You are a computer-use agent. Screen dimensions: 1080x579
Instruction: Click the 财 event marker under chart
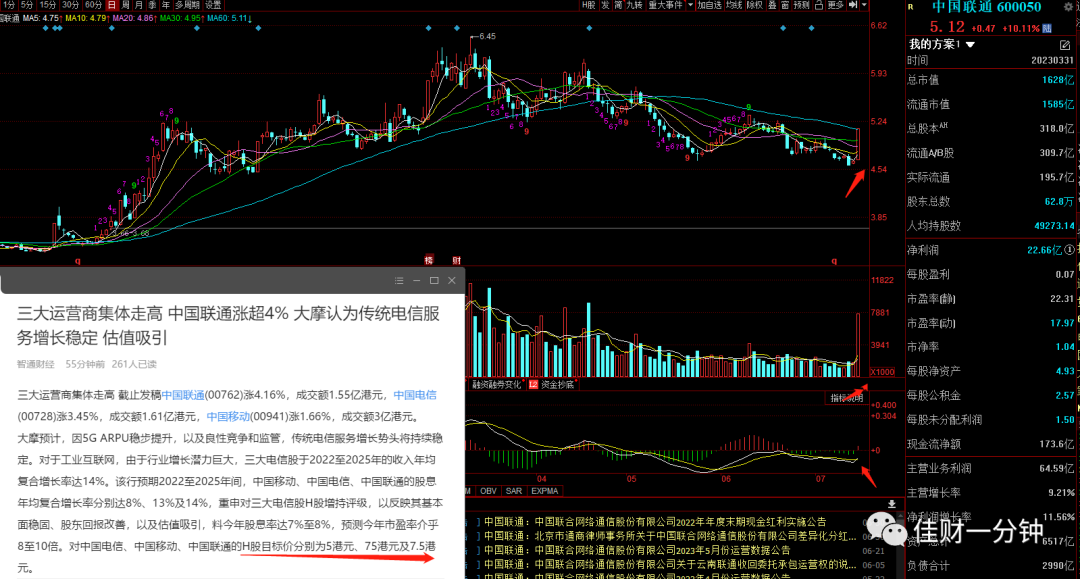click(456, 260)
